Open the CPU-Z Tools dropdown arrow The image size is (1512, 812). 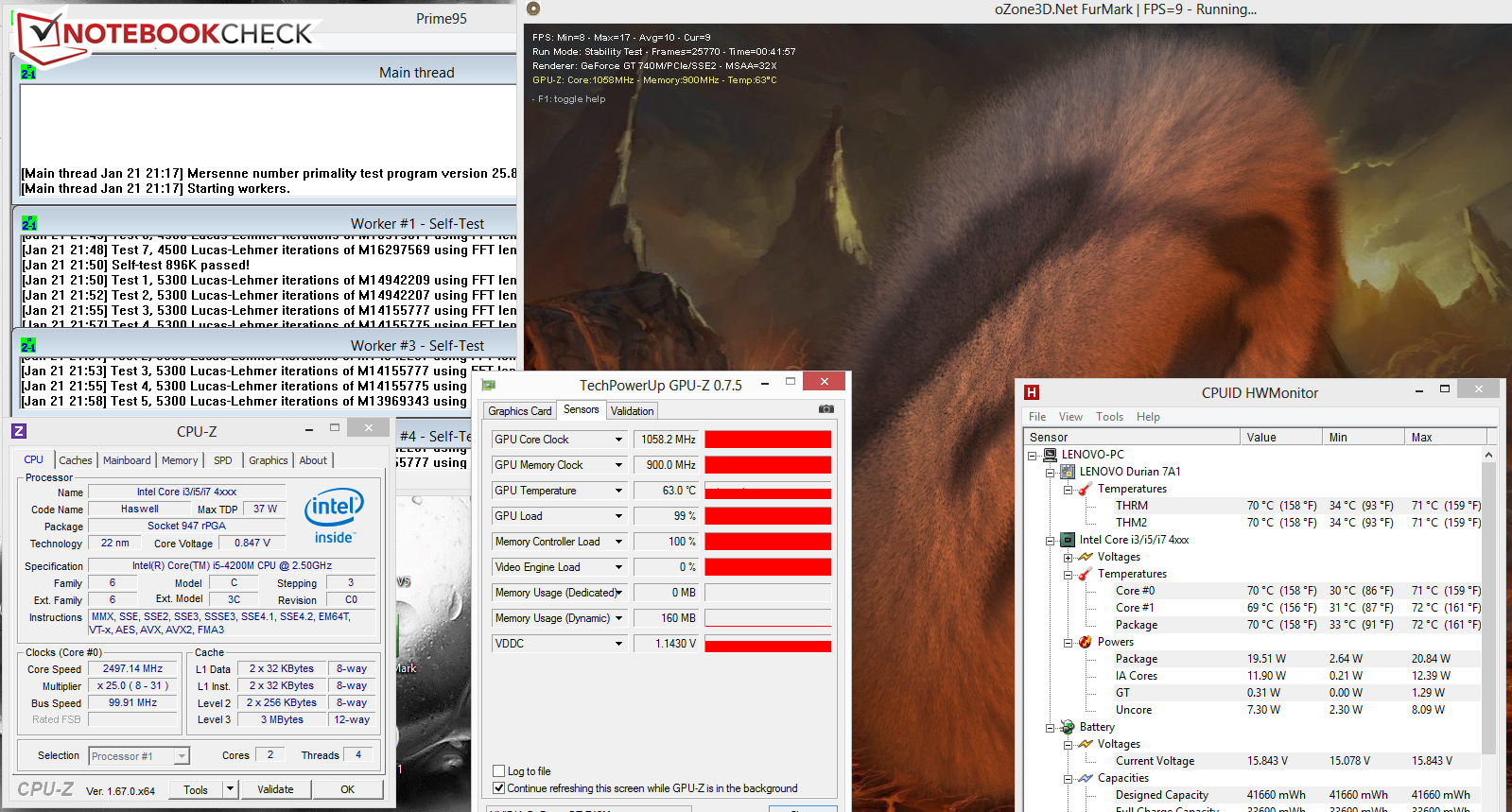point(230,788)
